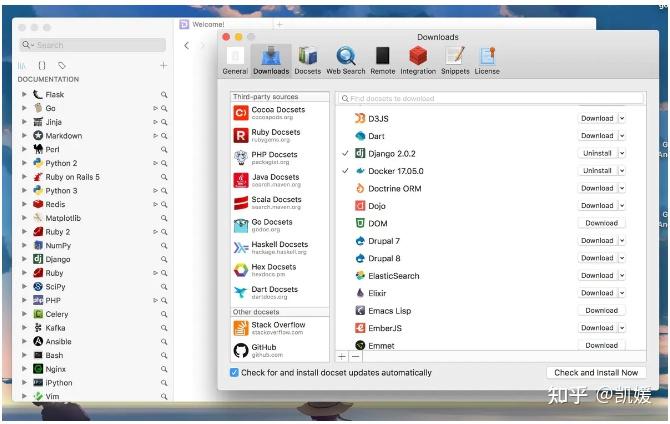The width and height of the screenshot is (670, 424).
Task: Open the General preferences tab
Action: click(x=235, y=61)
